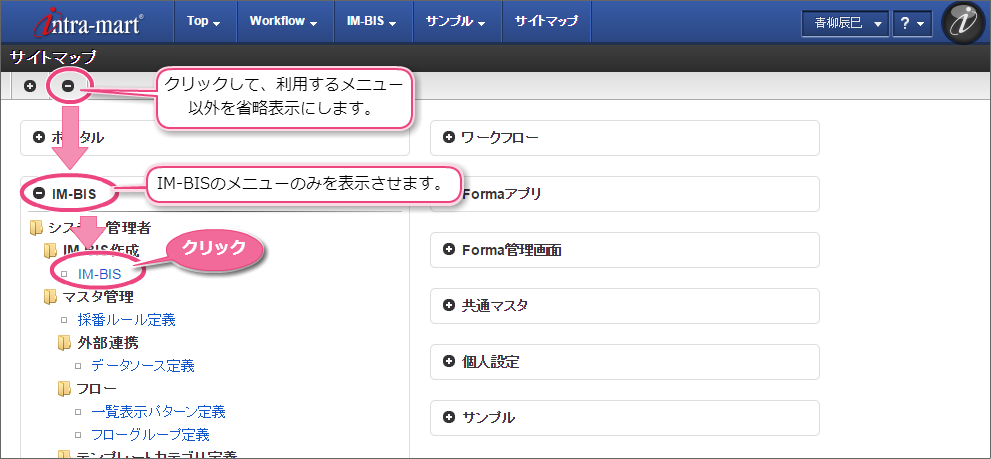Open the 採番ルール定義 link

click(126, 319)
